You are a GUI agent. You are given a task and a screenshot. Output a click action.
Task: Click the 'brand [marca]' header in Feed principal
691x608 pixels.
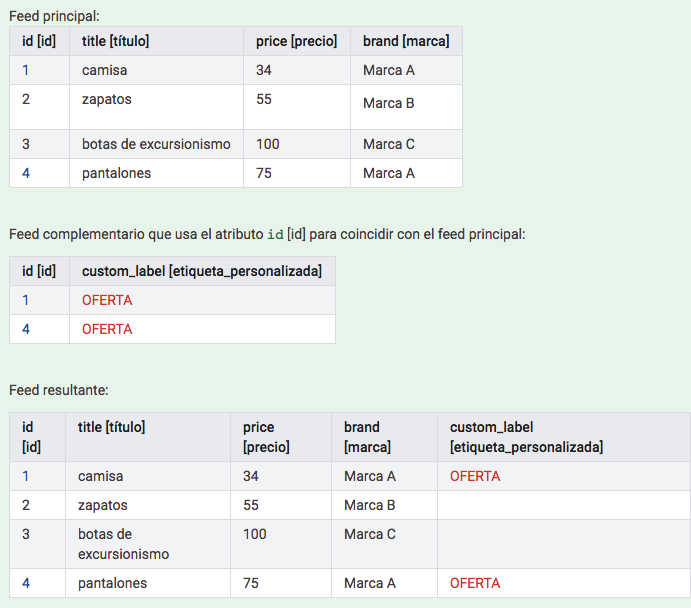pyautogui.click(x=406, y=41)
